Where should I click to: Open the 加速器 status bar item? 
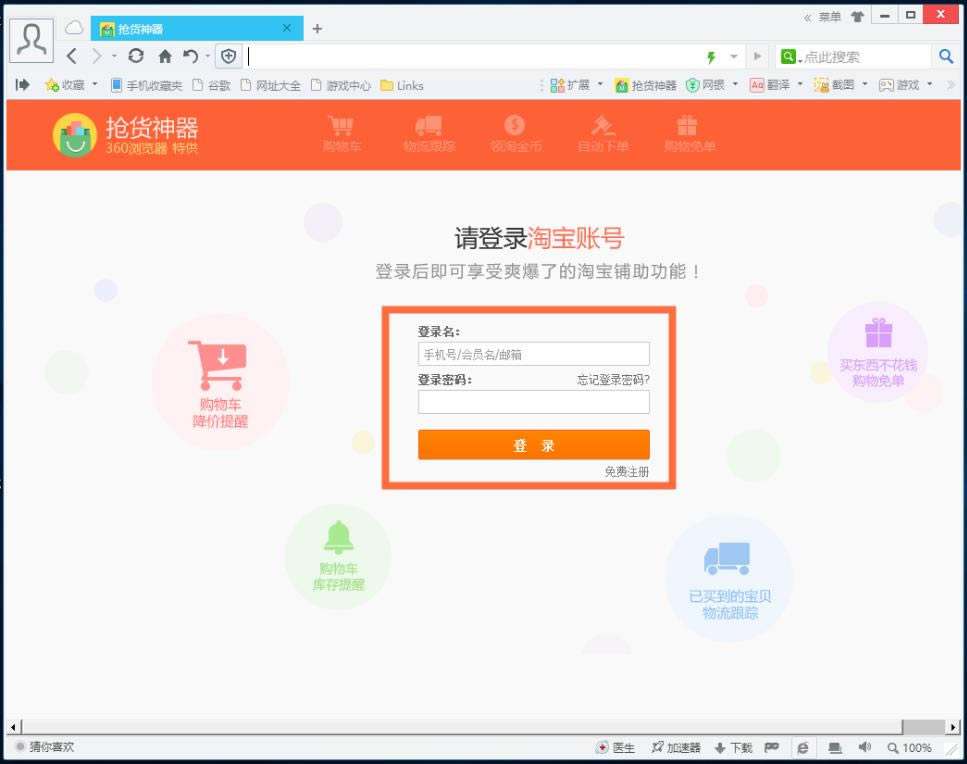point(676,747)
